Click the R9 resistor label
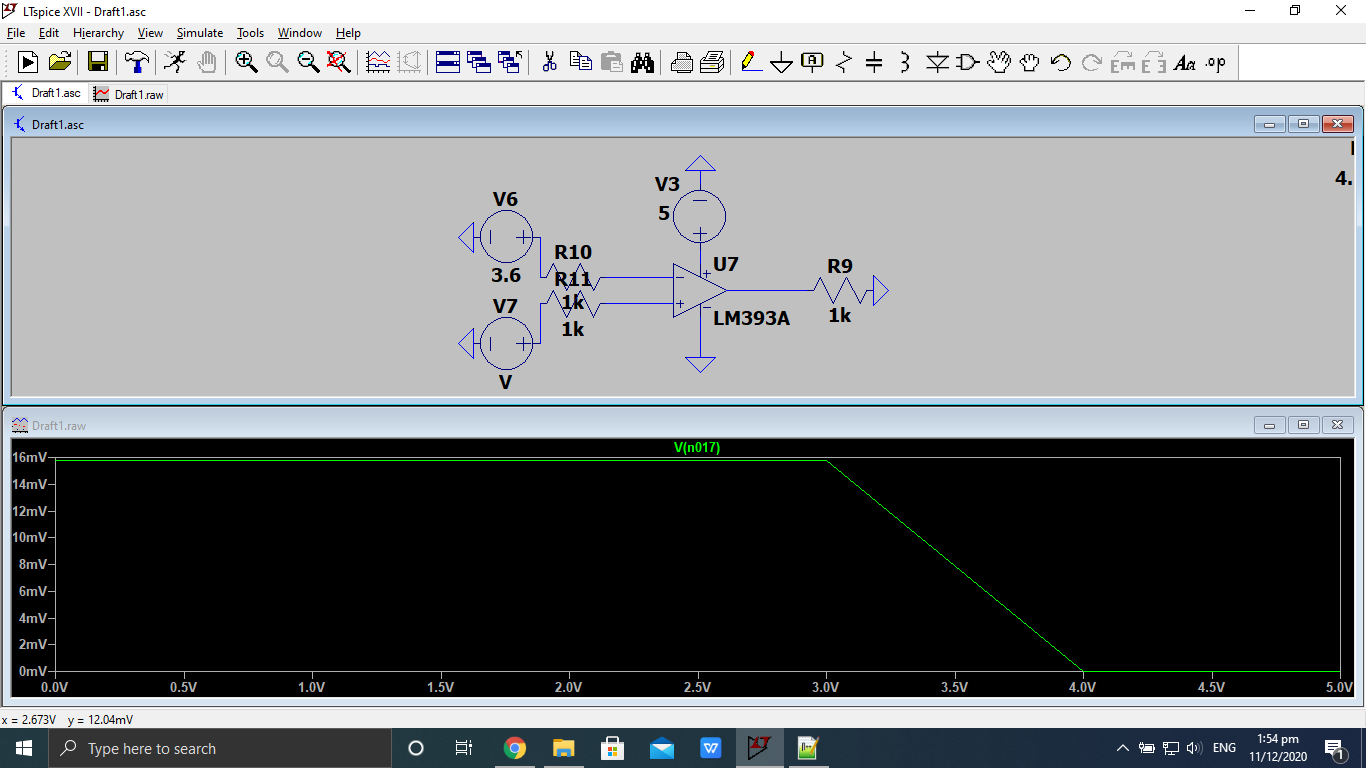This screenshot has width=1366, height=768. [x=840, y=266]
